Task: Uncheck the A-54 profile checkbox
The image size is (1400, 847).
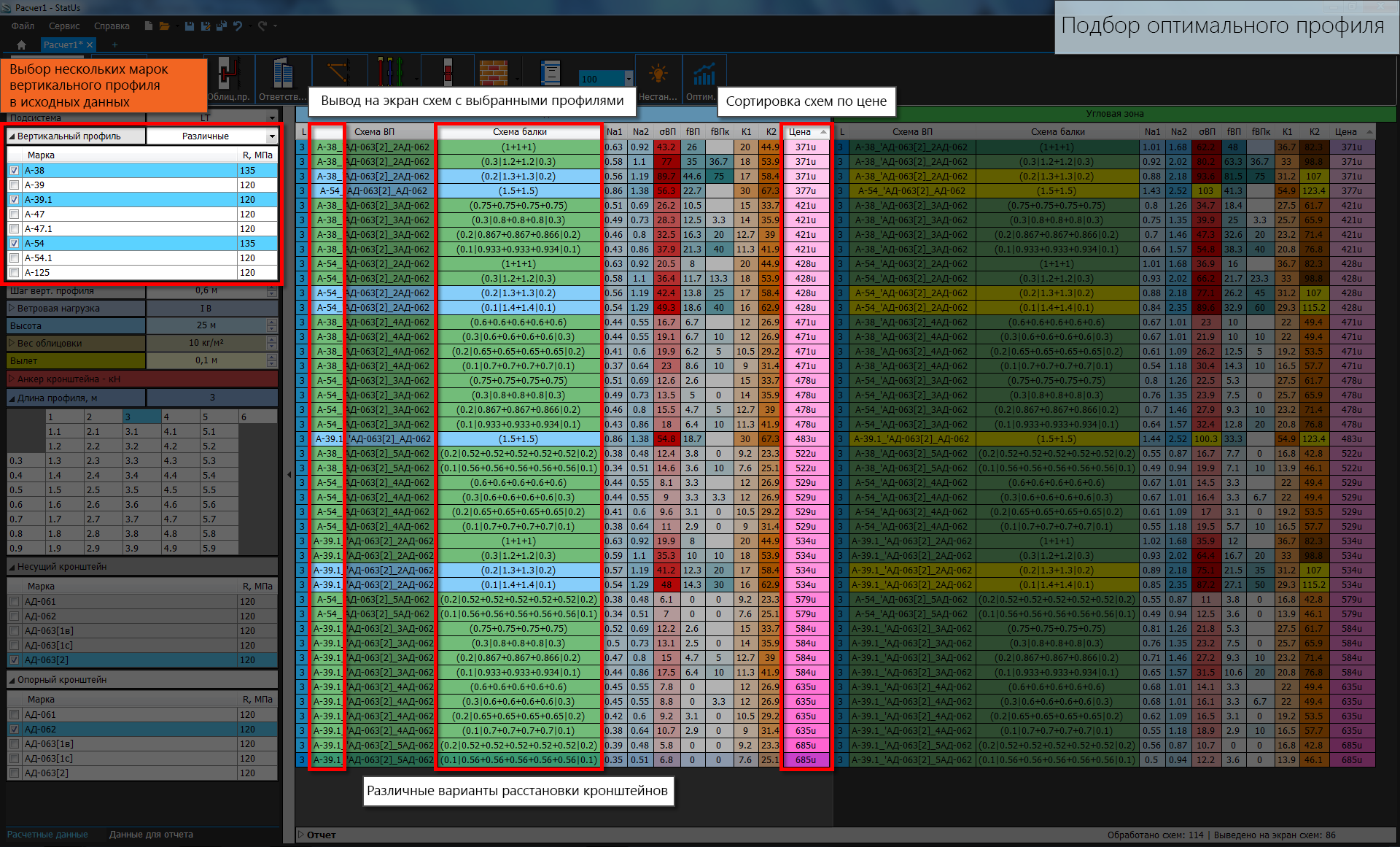Action: 15,243
